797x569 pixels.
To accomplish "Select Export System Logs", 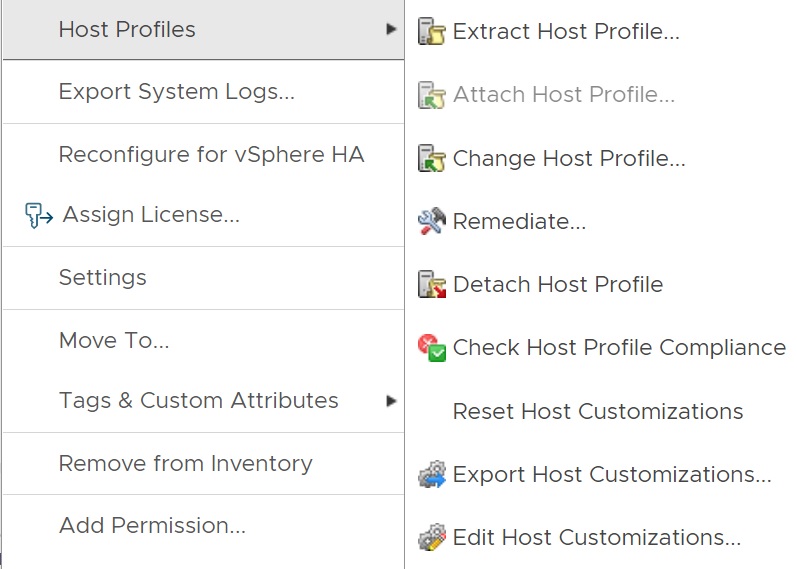I will point(176,92).
